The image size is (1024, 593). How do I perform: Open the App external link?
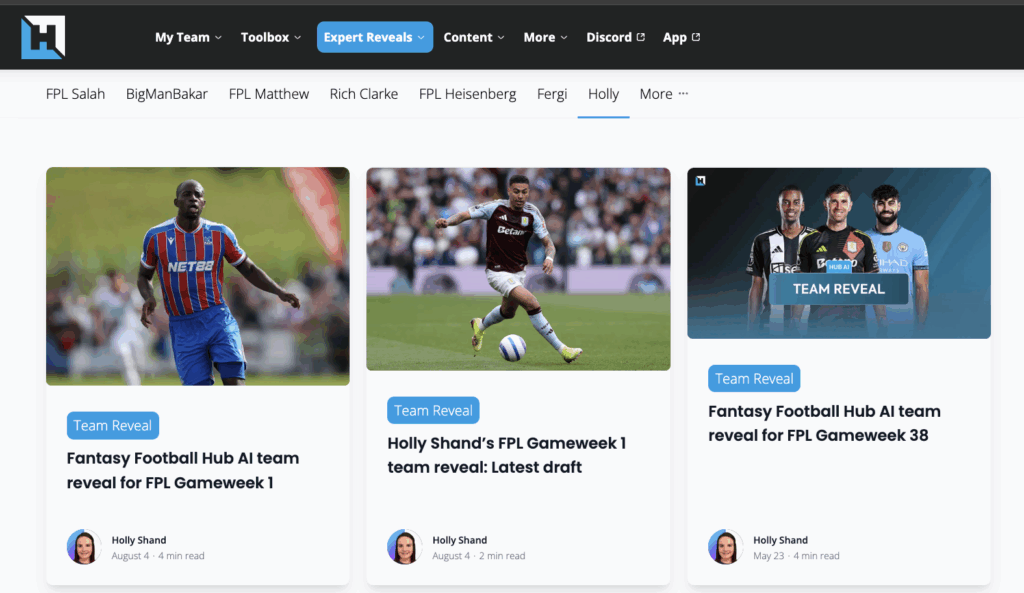[x=681, y=37]
